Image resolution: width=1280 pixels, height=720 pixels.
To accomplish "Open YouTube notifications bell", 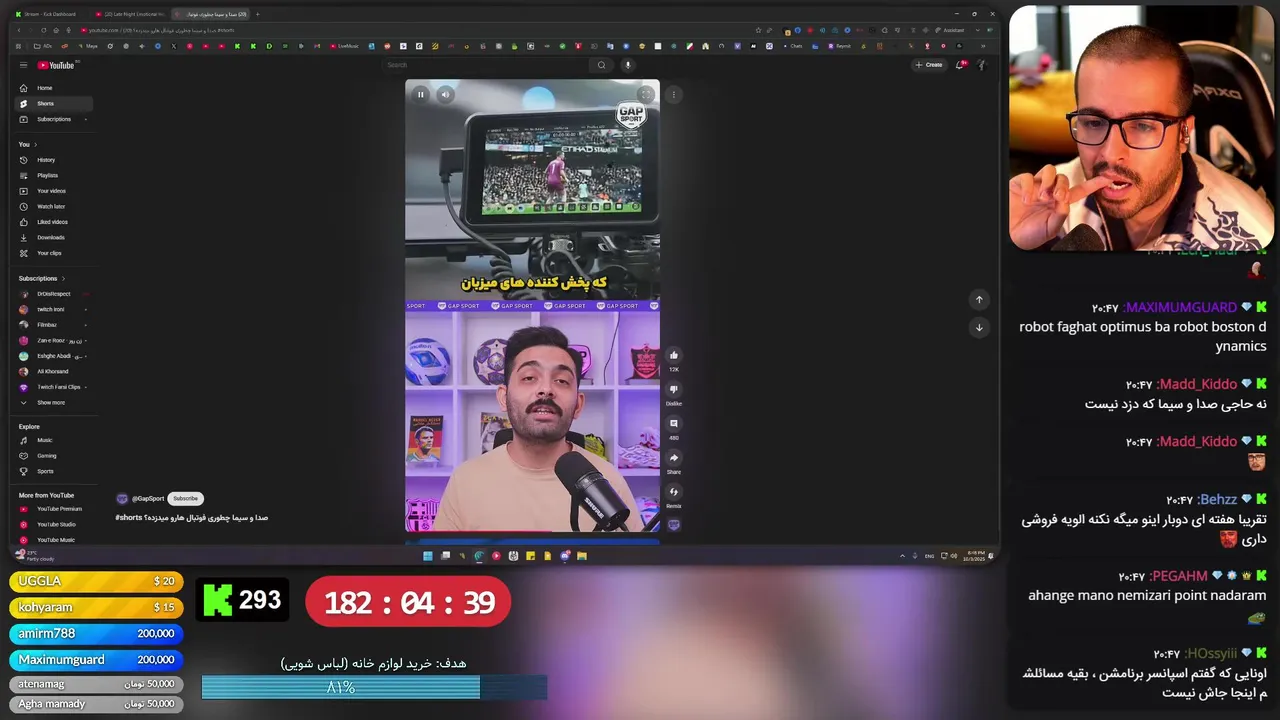I will pos(960,65).
